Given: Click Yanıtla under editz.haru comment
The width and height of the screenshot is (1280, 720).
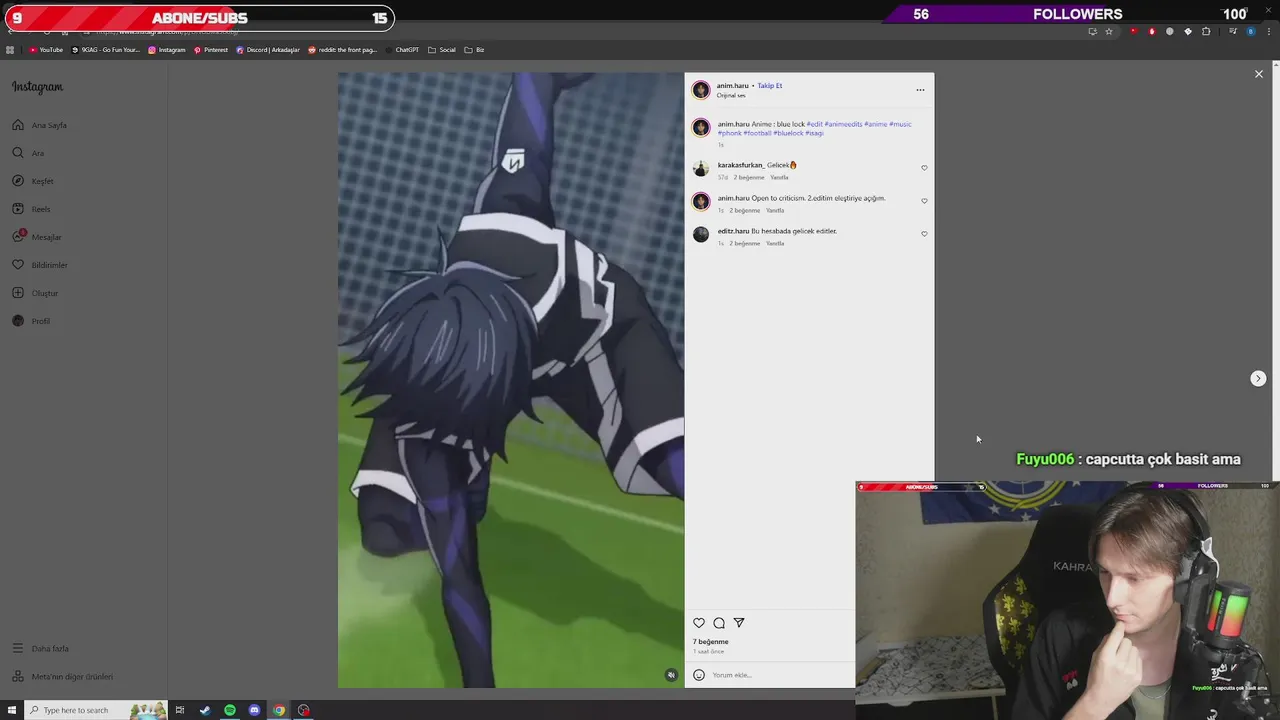Looking at the screenshot, I should pos(775,243).
